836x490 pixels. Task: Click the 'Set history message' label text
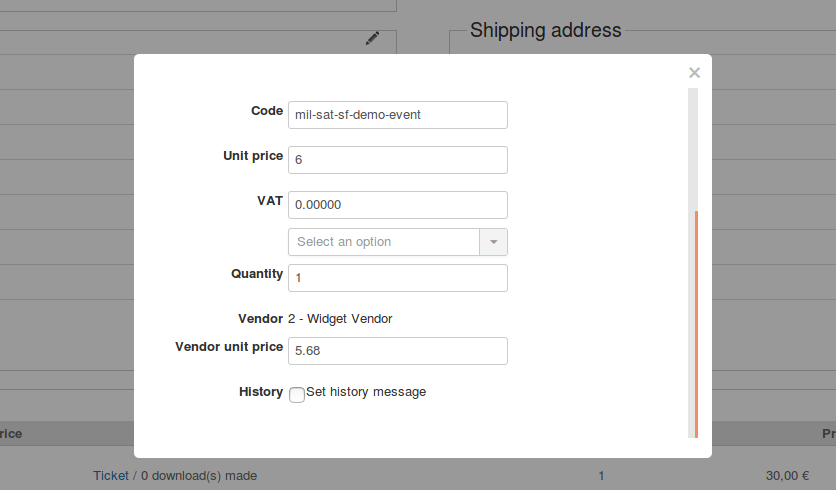coord(366,392)
